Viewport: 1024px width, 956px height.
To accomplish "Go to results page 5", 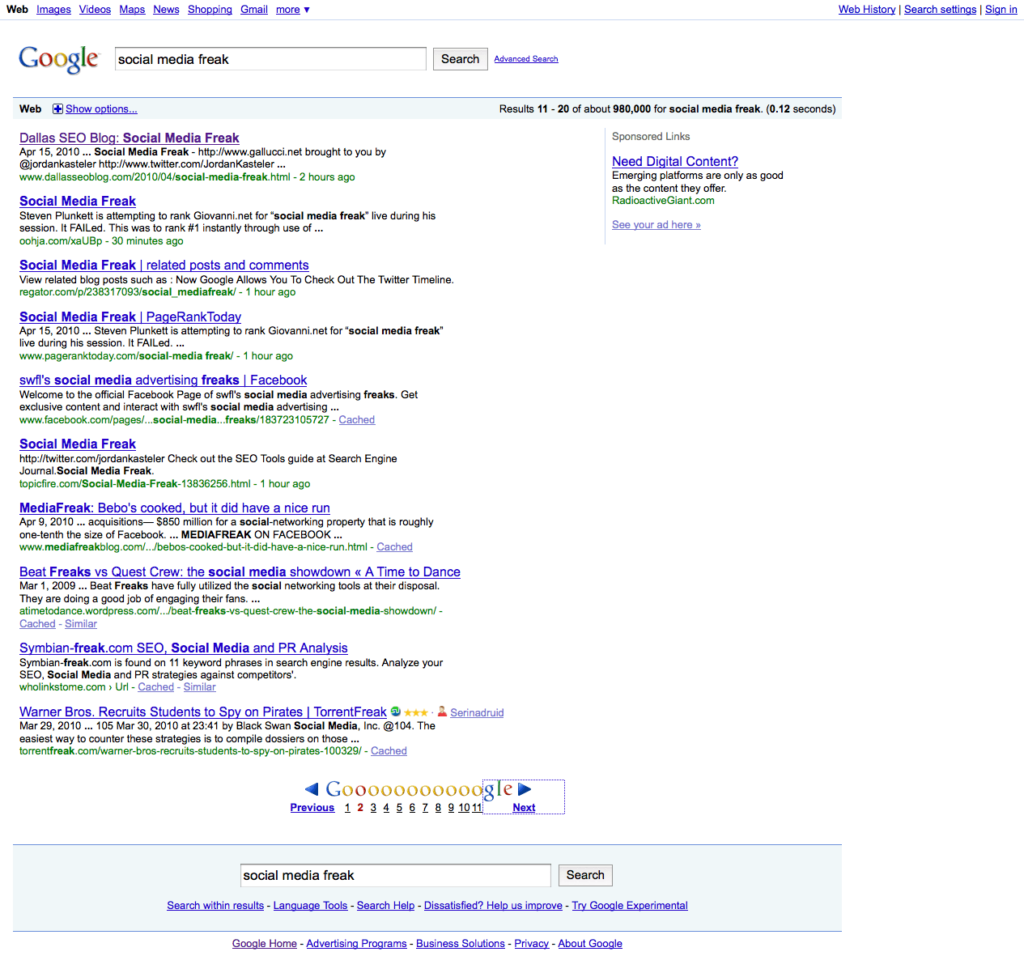I will [x=399, y=808].
